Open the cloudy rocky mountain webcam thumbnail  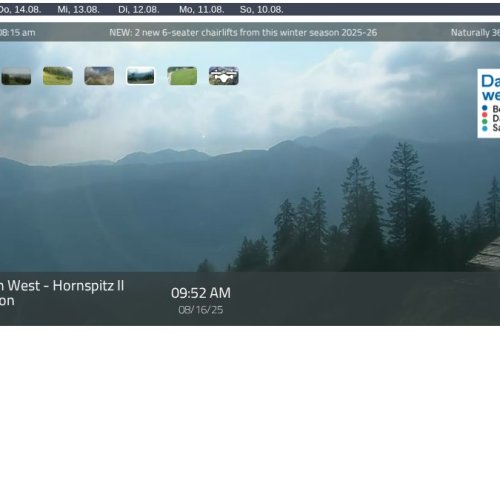point(99,76)
